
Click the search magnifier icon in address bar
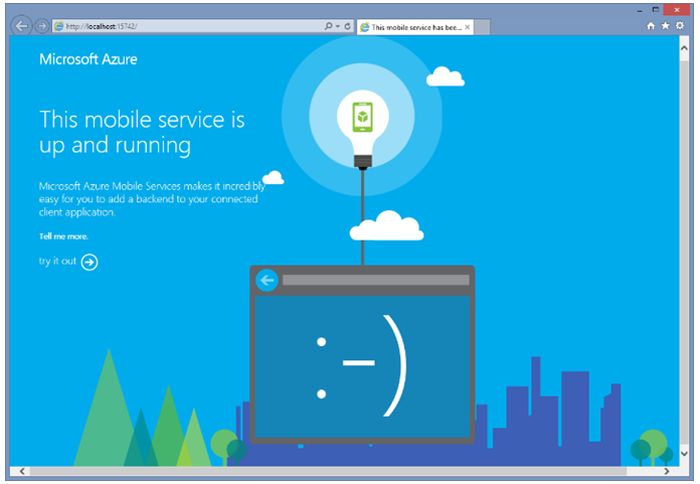(328, 26)
